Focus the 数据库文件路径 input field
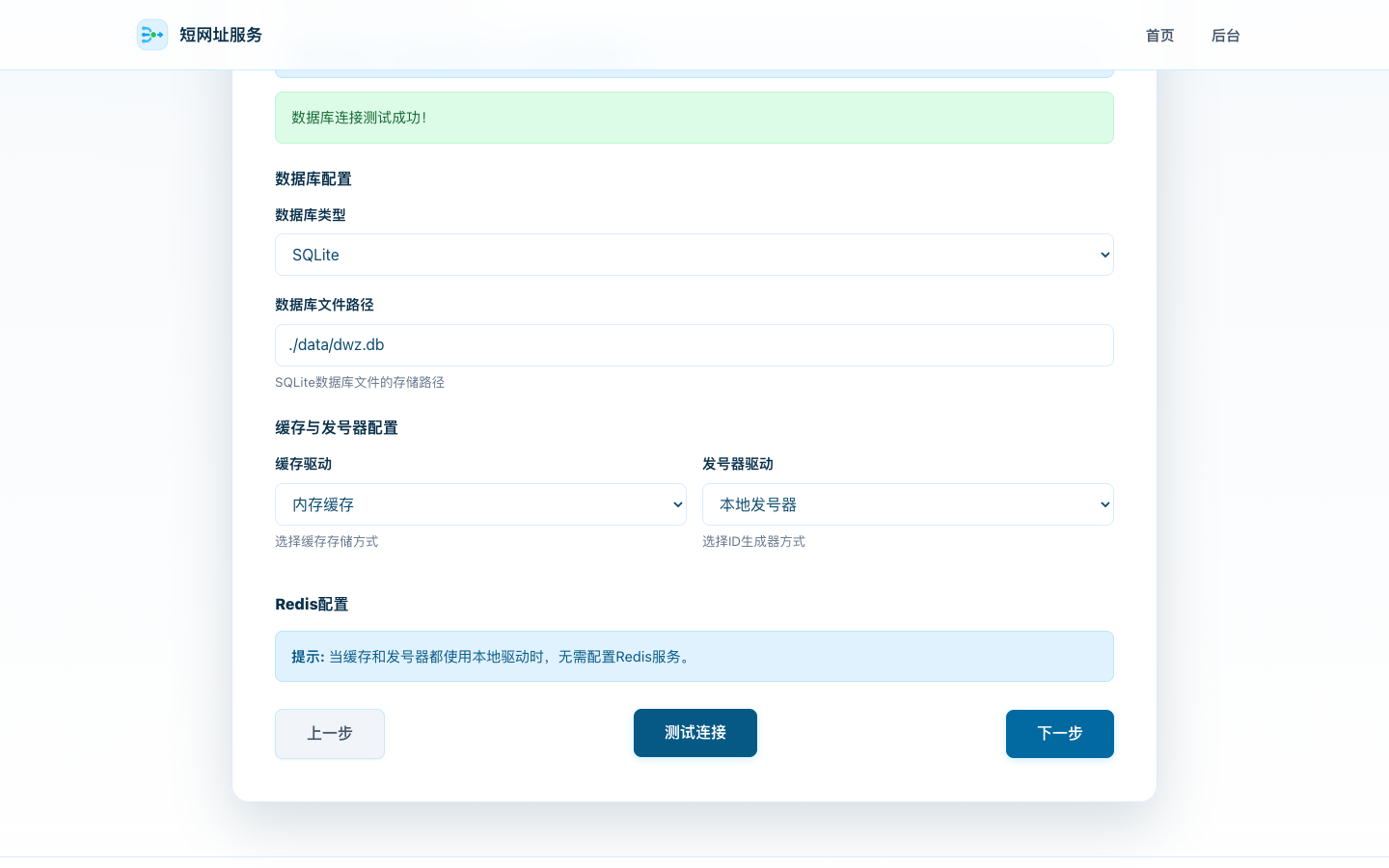 point(694,345)
